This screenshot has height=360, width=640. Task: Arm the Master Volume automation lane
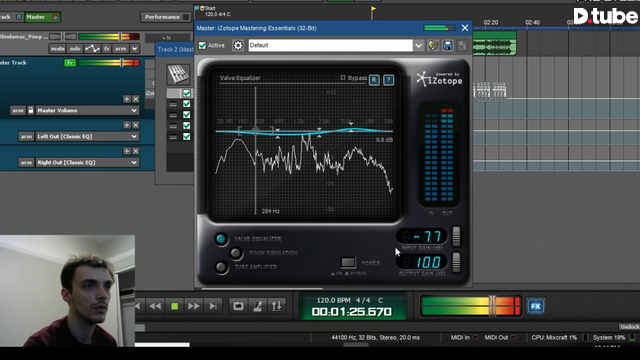pos(18,111)
